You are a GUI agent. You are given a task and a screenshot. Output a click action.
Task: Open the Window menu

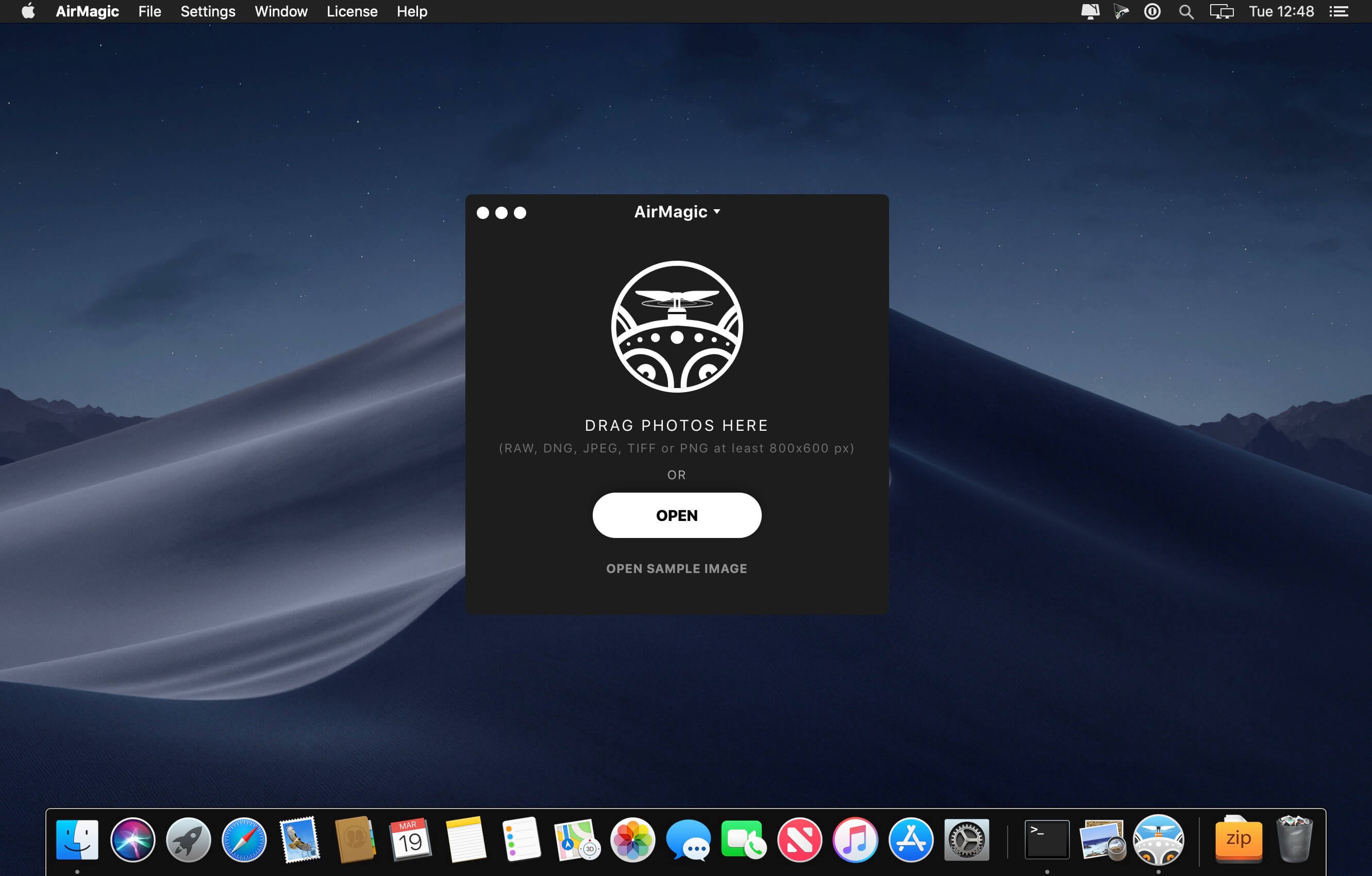point(281,11)
